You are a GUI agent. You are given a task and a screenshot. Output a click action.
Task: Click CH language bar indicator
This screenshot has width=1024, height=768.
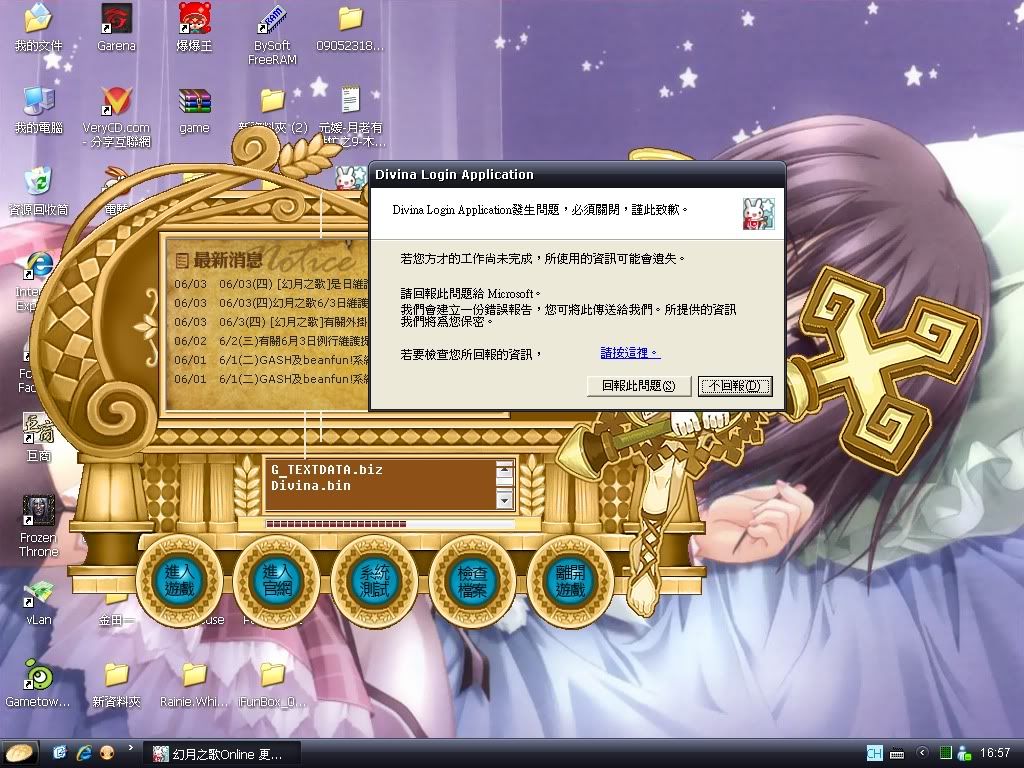[x=874, y=754]
